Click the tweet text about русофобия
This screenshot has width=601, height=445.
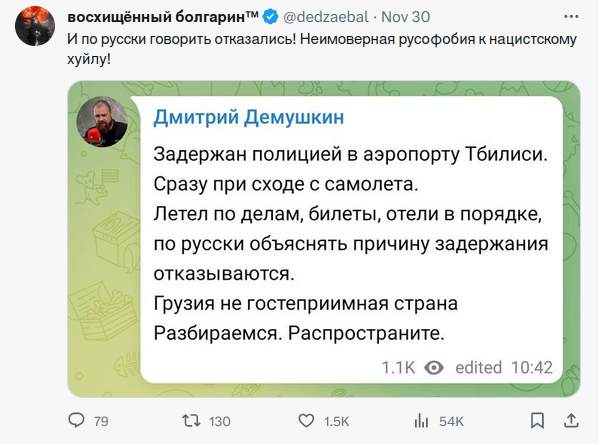point(322,49)
